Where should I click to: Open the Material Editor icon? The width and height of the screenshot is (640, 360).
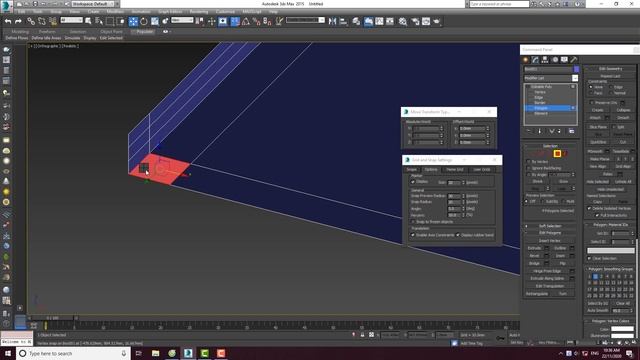pos(403,21)
